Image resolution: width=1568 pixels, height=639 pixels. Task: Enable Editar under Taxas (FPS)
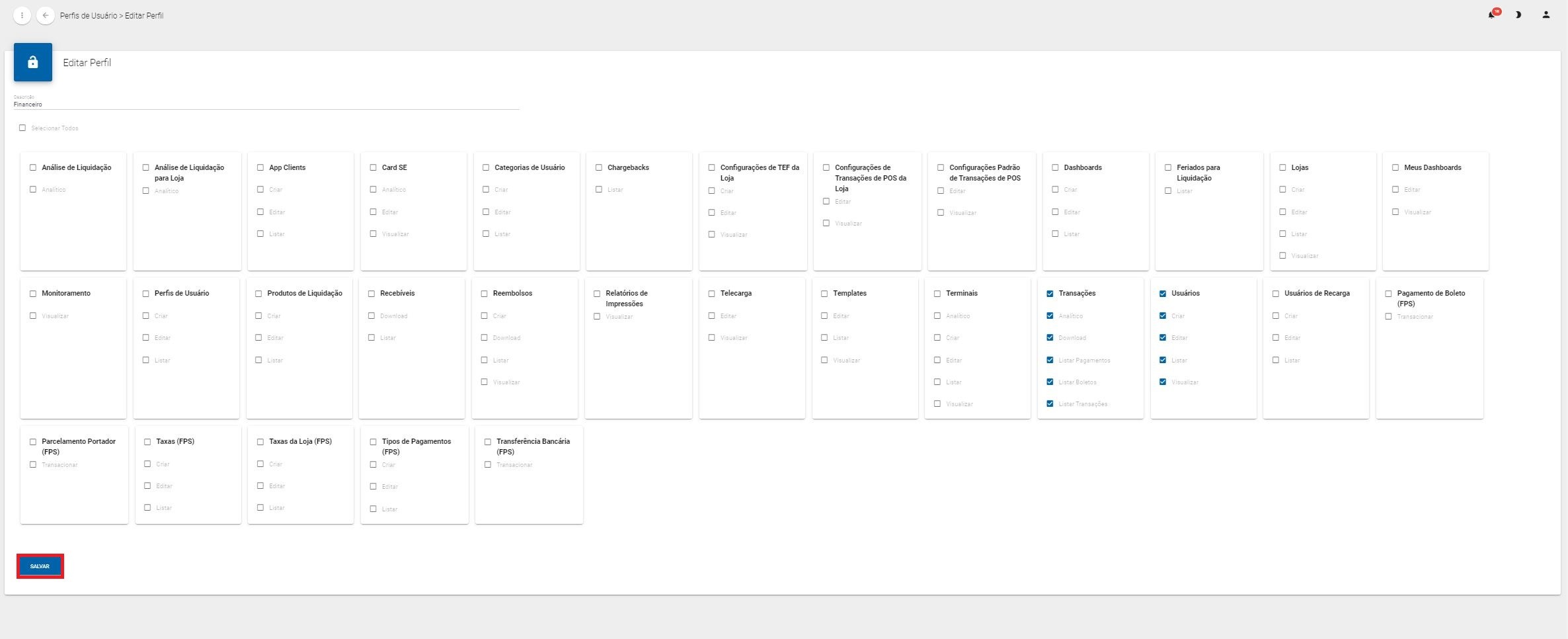[x=147, y=486]
